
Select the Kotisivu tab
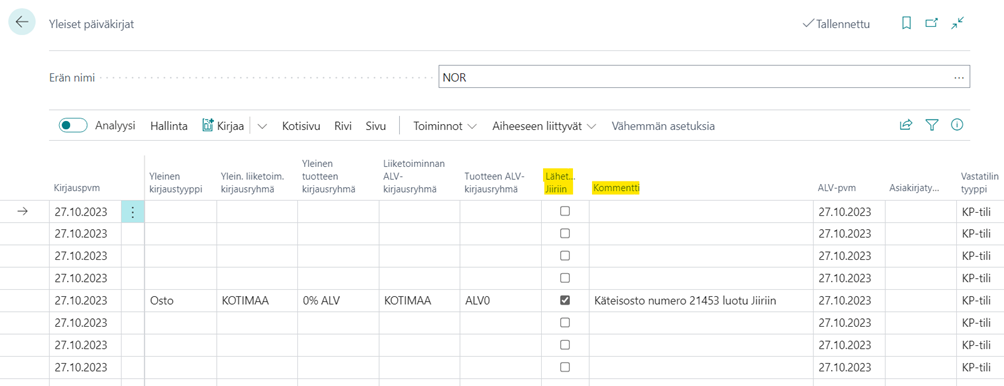301,126
